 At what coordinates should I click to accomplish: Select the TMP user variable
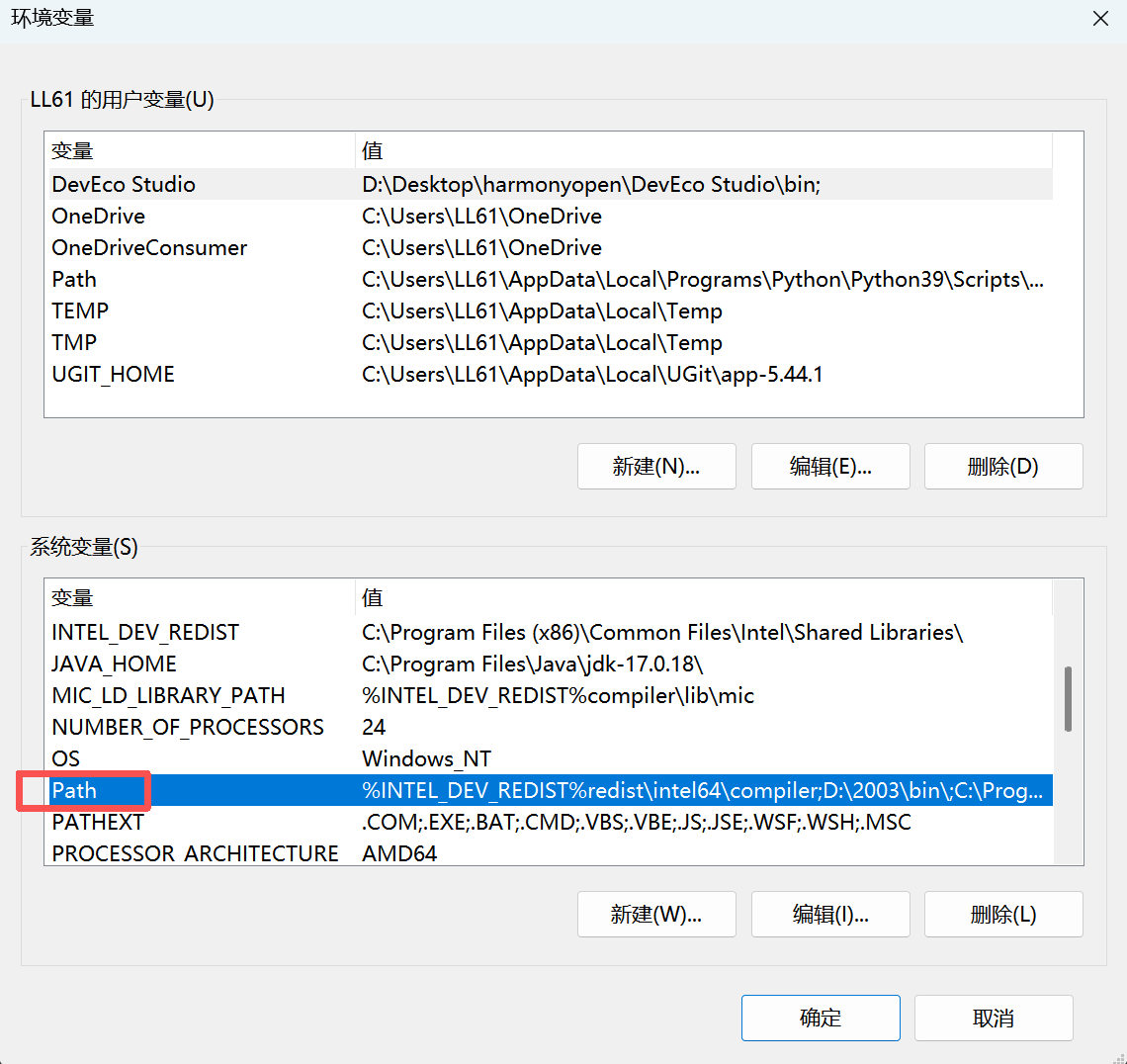[x=551, y=343]
